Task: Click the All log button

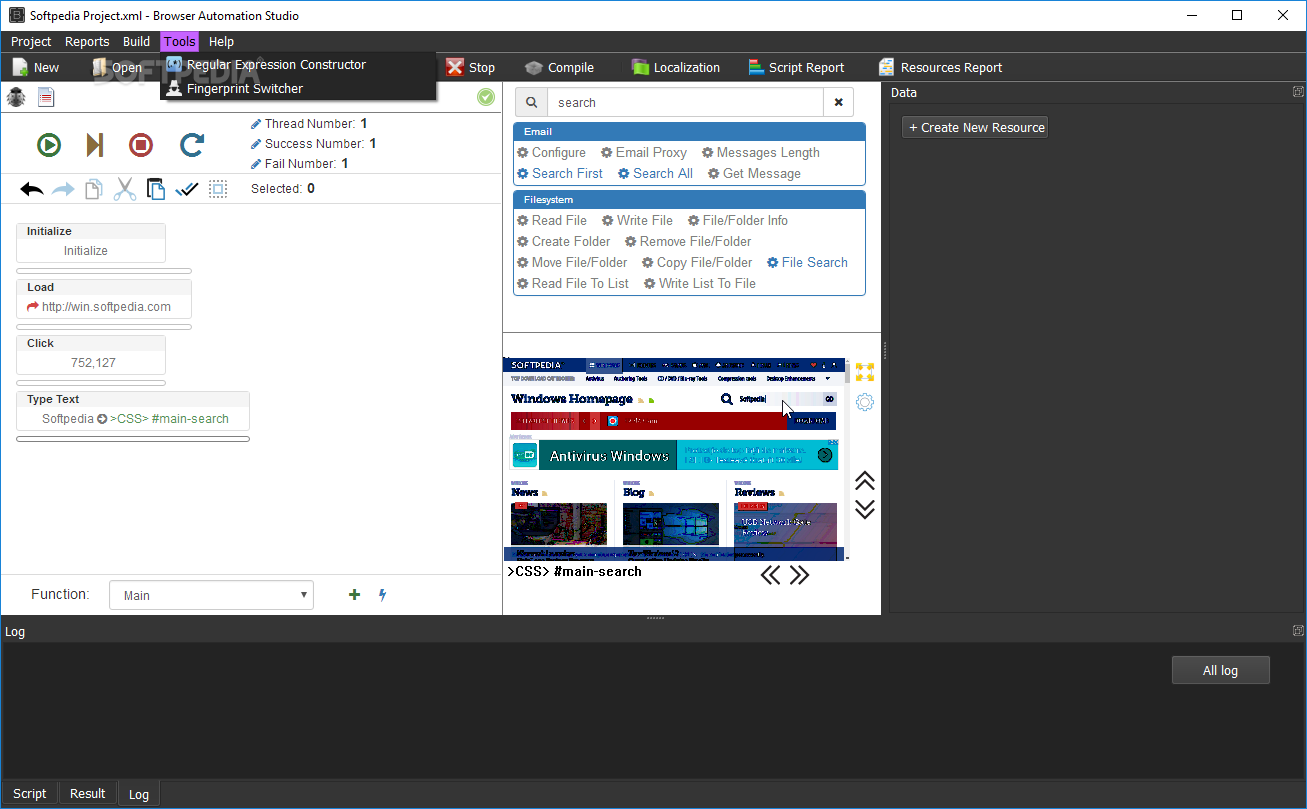Action: tap(1220, 670)
